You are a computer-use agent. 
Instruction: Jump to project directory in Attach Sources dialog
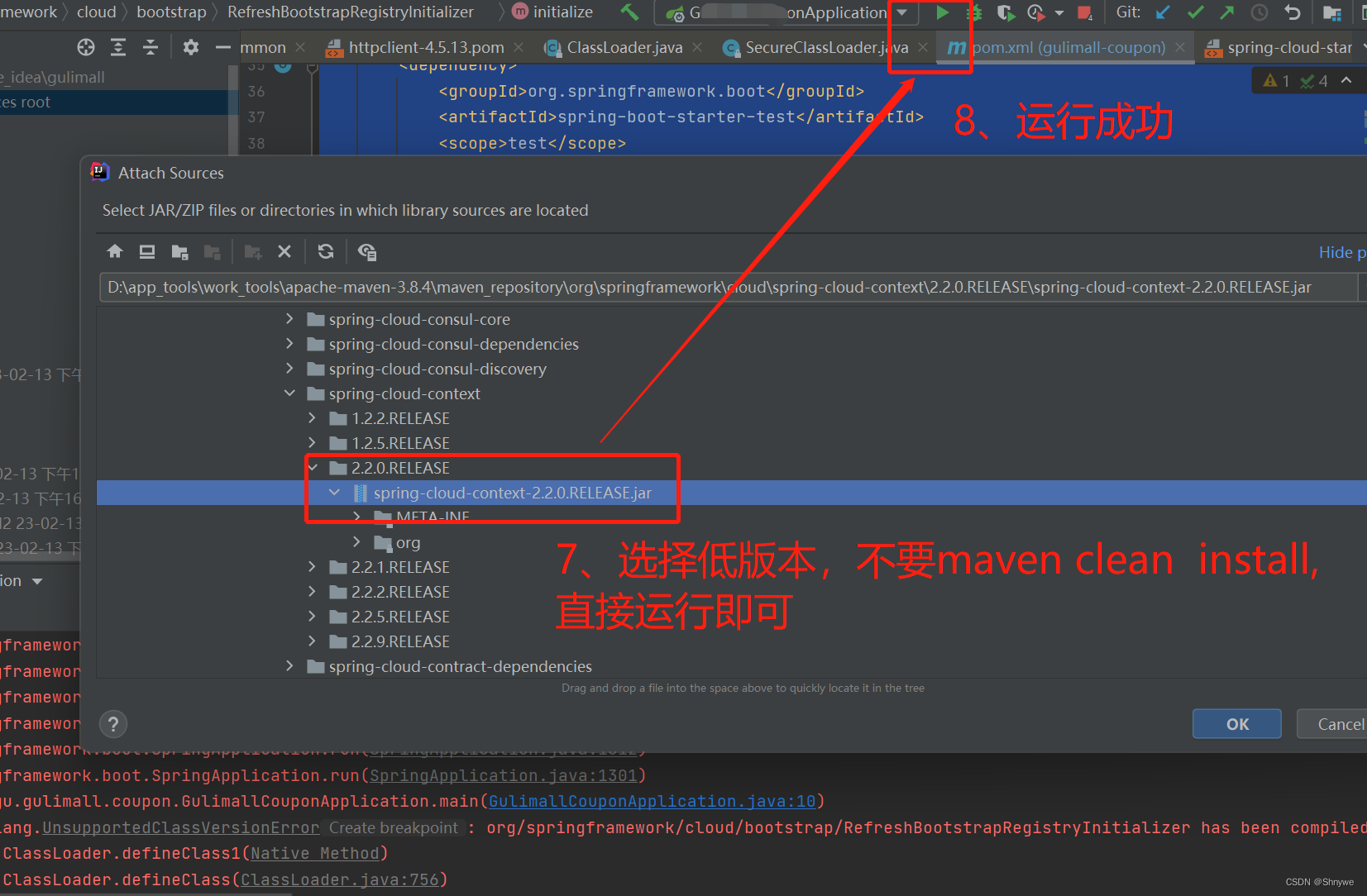pos(179,251)
